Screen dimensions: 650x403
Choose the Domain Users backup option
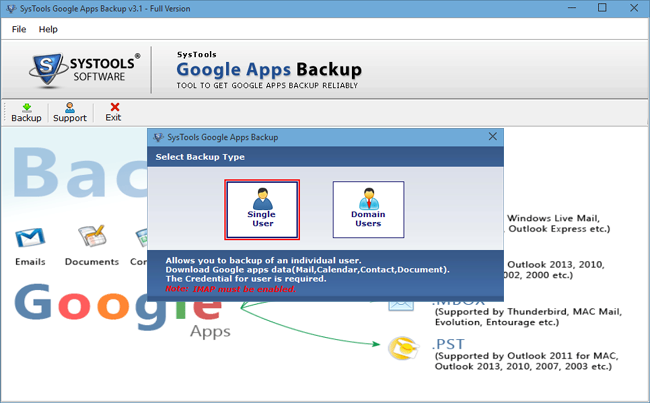[x=368, y=209]
